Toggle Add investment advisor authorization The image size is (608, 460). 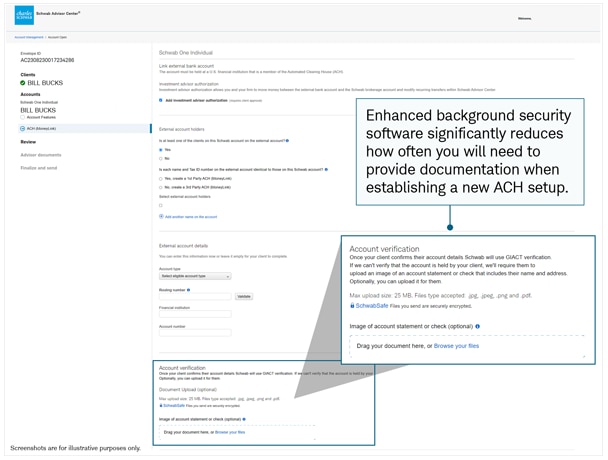(x=161, y=100)
